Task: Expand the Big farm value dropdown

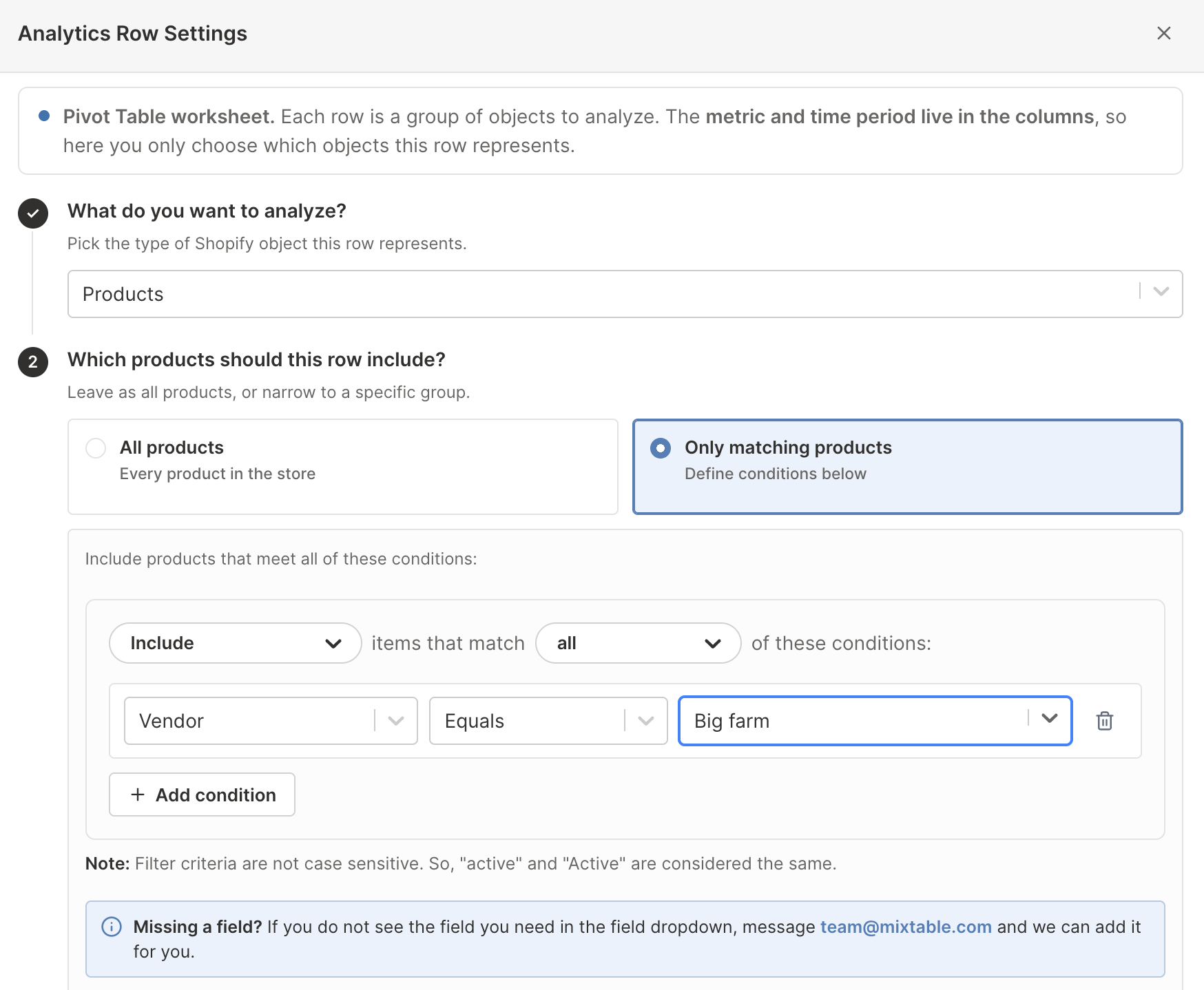Action: point(1049,719)
